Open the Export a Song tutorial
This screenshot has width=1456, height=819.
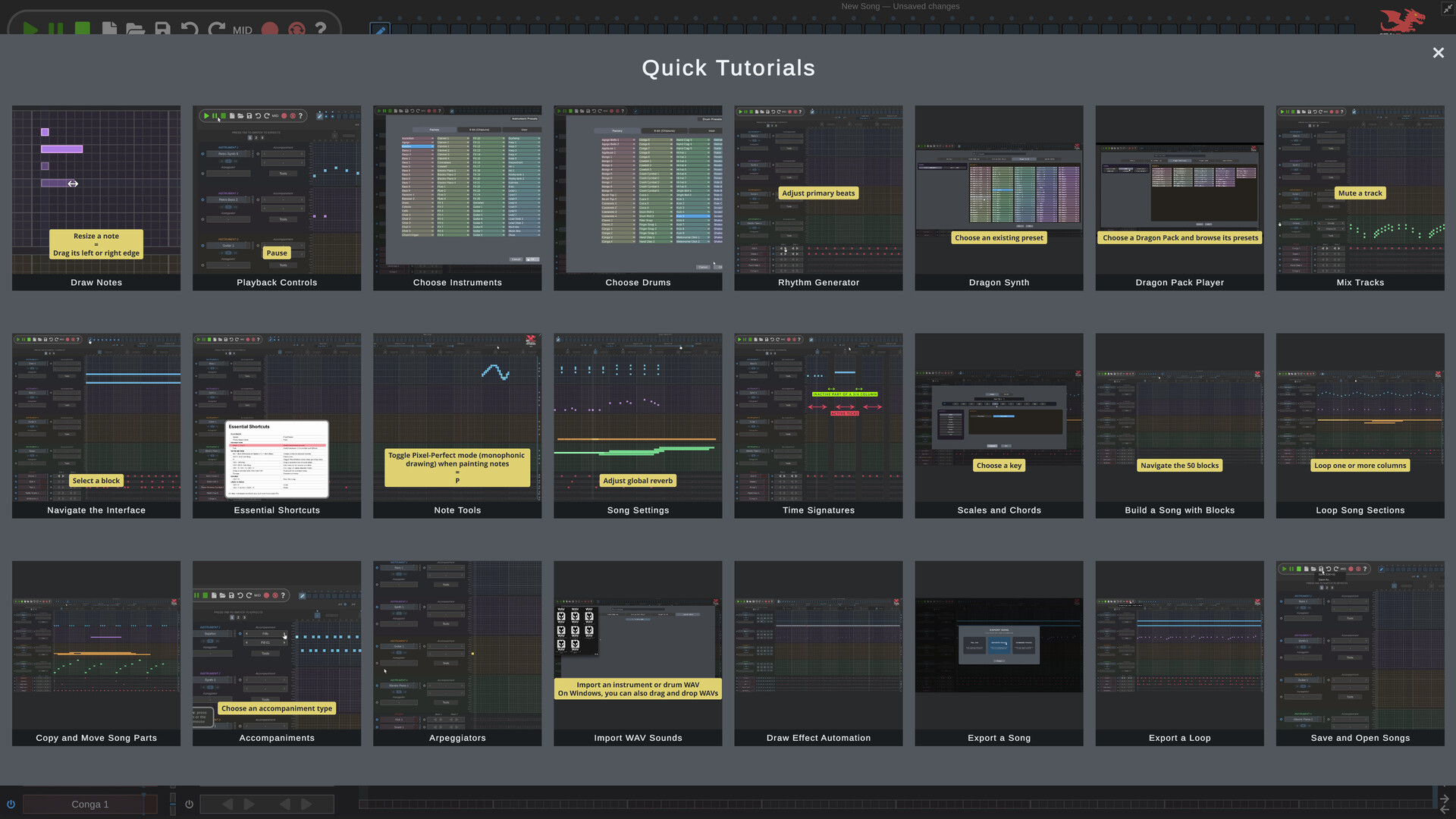click(x=999, y=653)
